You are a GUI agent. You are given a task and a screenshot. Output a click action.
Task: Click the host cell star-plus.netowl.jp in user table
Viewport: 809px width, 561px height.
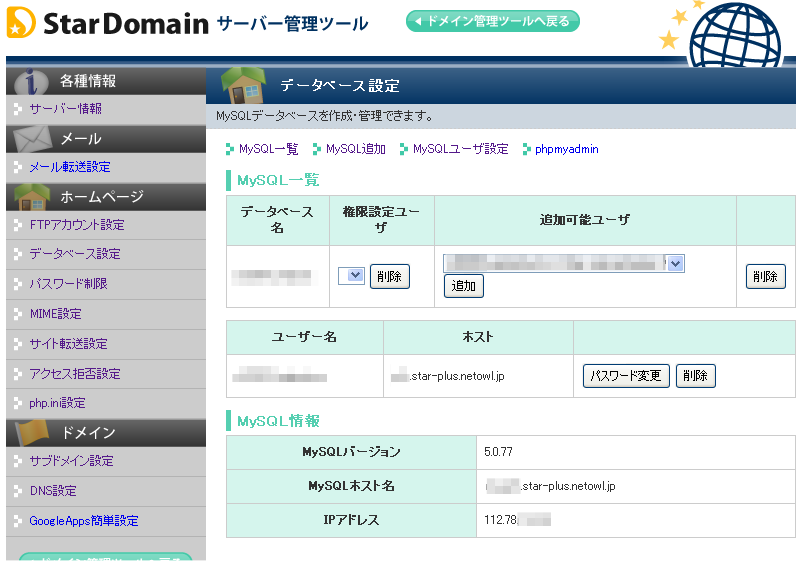click(478, 376)
